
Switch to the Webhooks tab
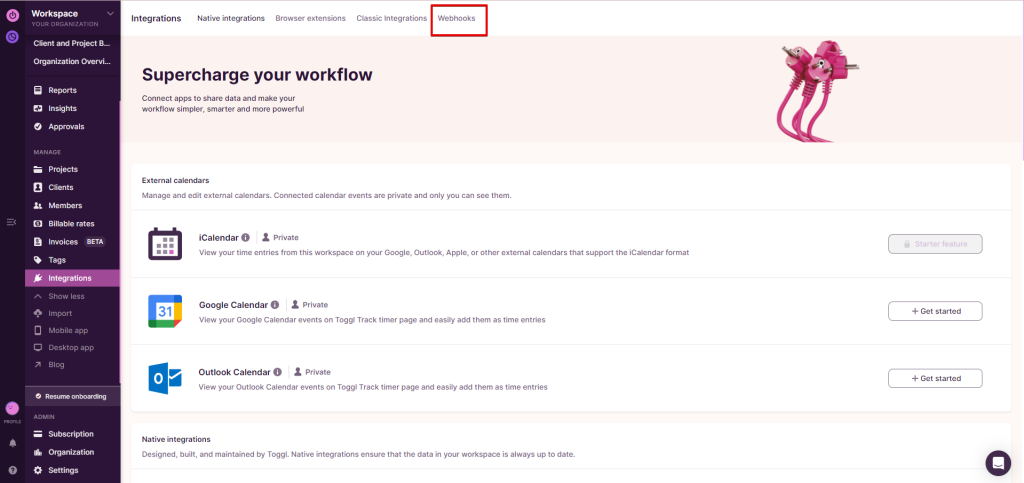[x=456, y=18]
